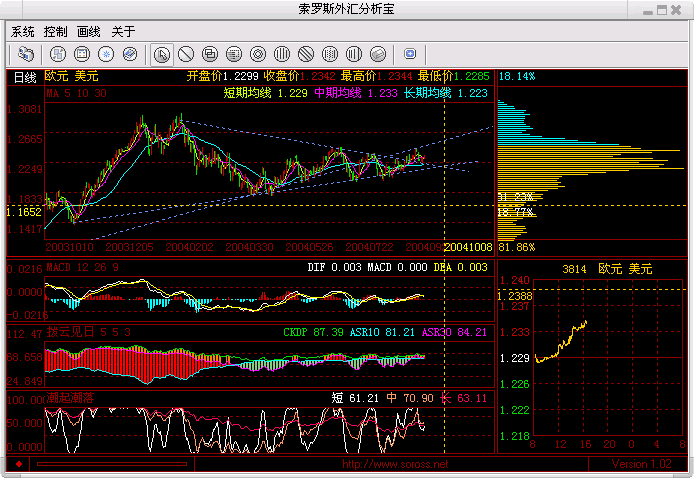This screenshot has width=694, height=478.
Task: Select the arrow pointer cursor tool
Action: [161, 53]
